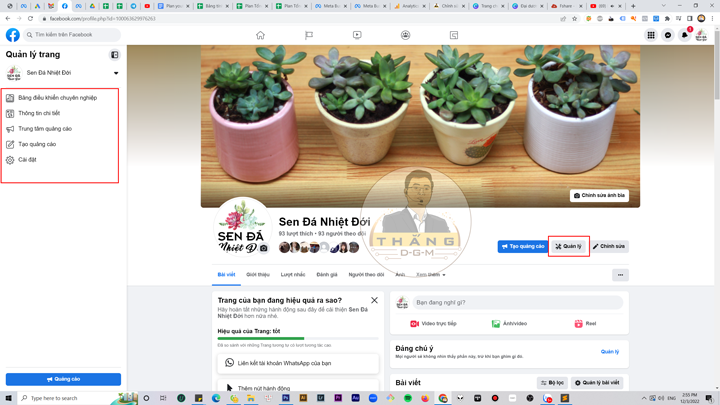Screen dimensions: 720x405
Task: Click the Quản lý button beside Chỉnh sửa
Action: click(x=568, y=247)
